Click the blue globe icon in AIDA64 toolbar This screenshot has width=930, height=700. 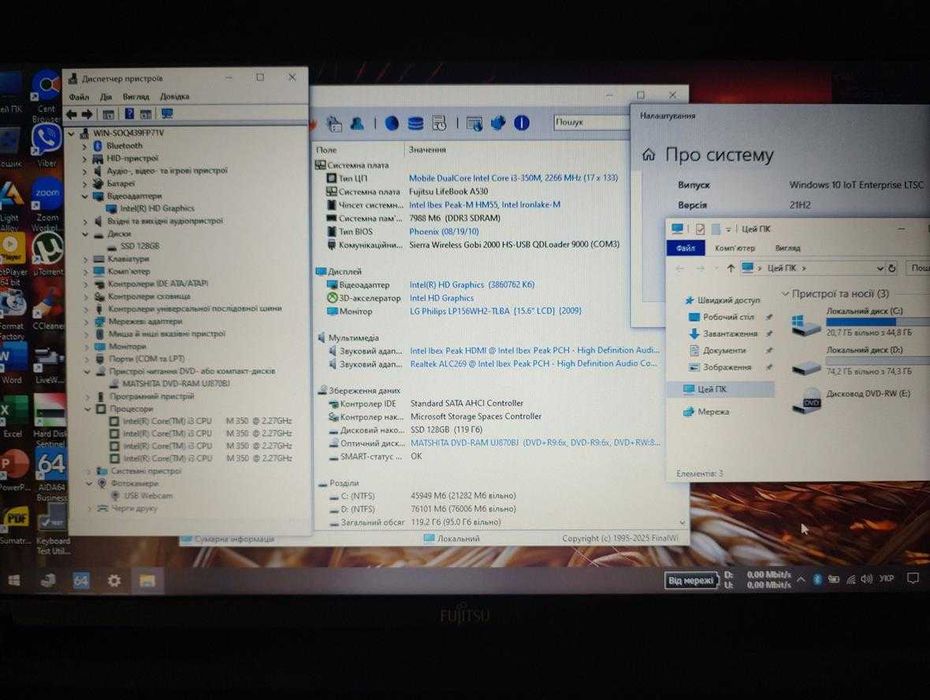pos(391,123)
